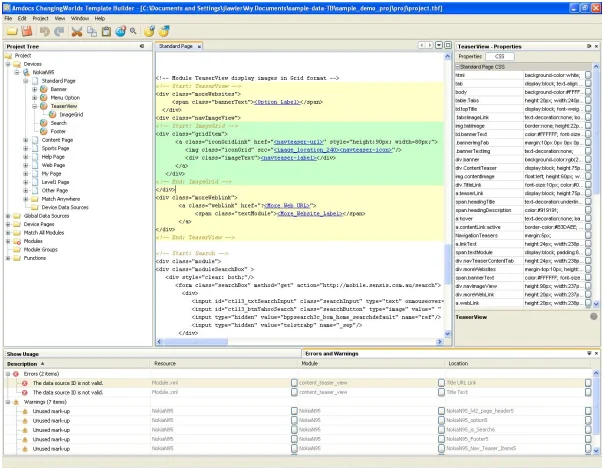The image size is (604, 468).
Task: Click the Redo arrow toolbar icon
Action: point(59,31)
